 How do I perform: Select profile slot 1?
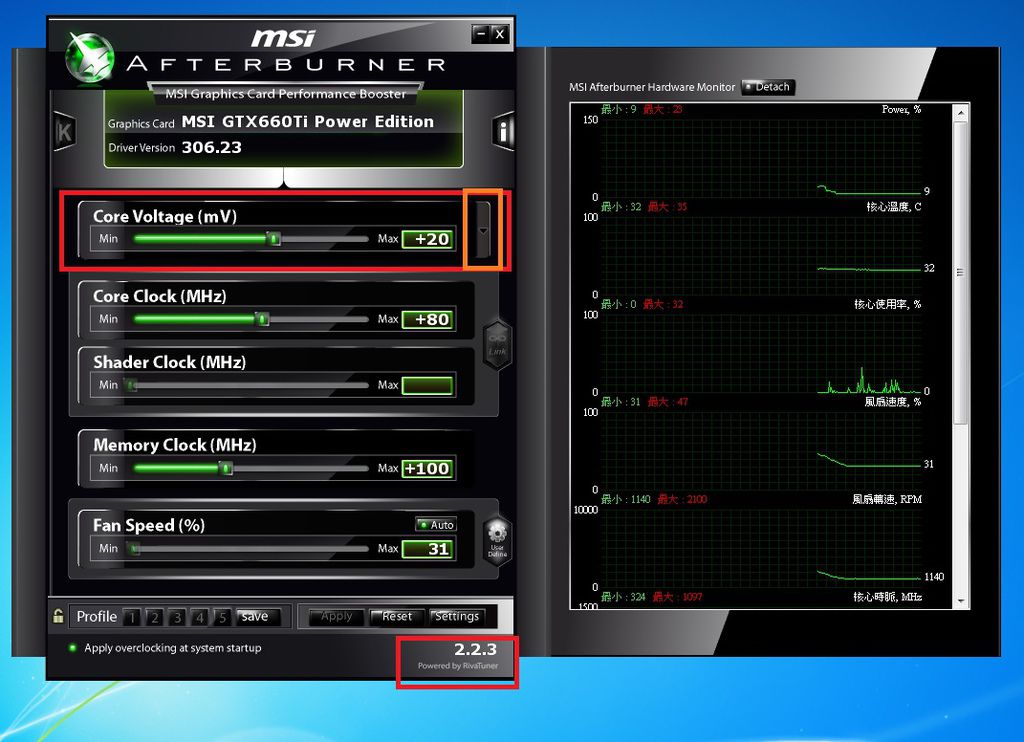[133, 617]
